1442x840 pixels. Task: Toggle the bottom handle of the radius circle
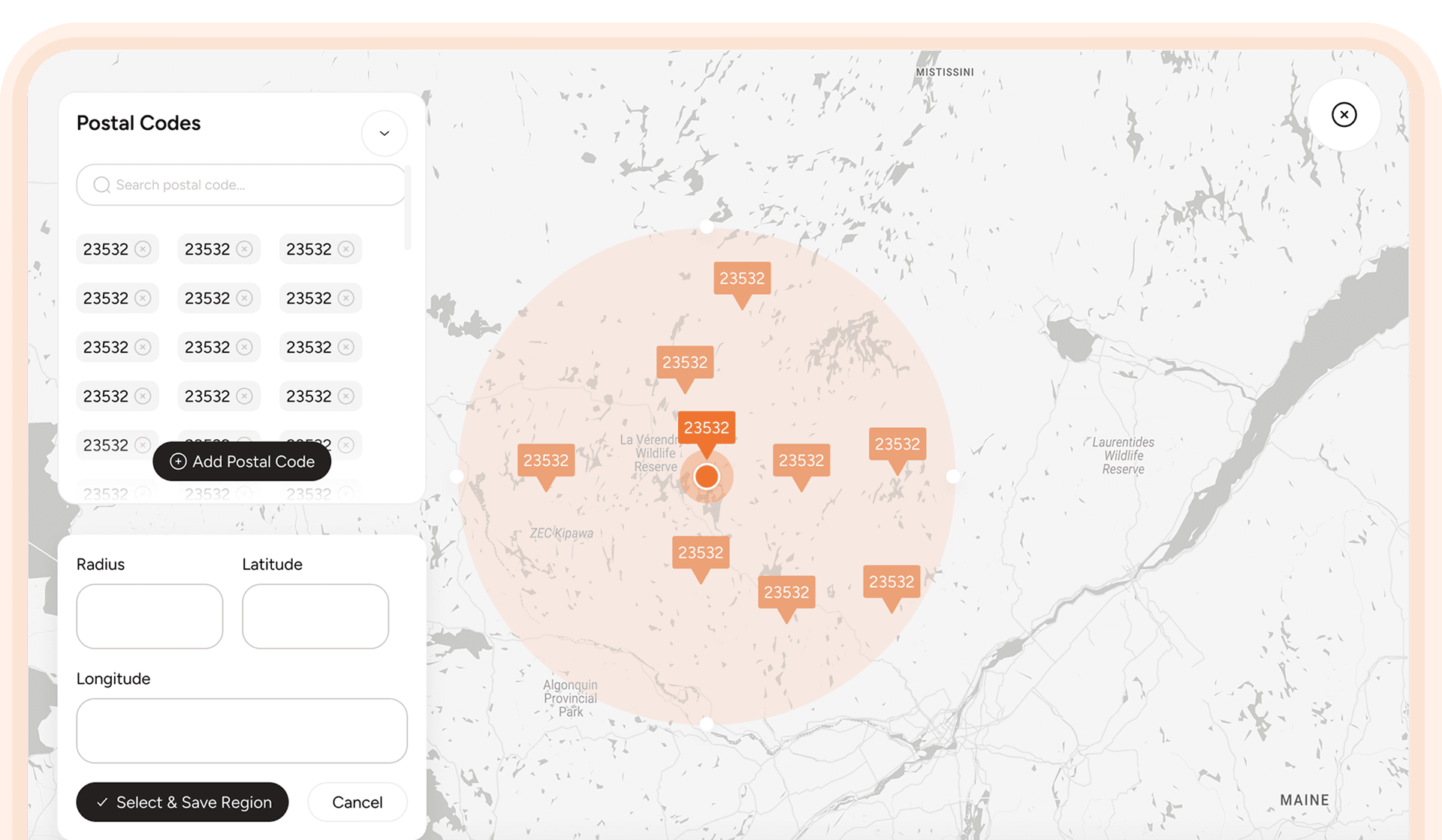coord(707,723)
